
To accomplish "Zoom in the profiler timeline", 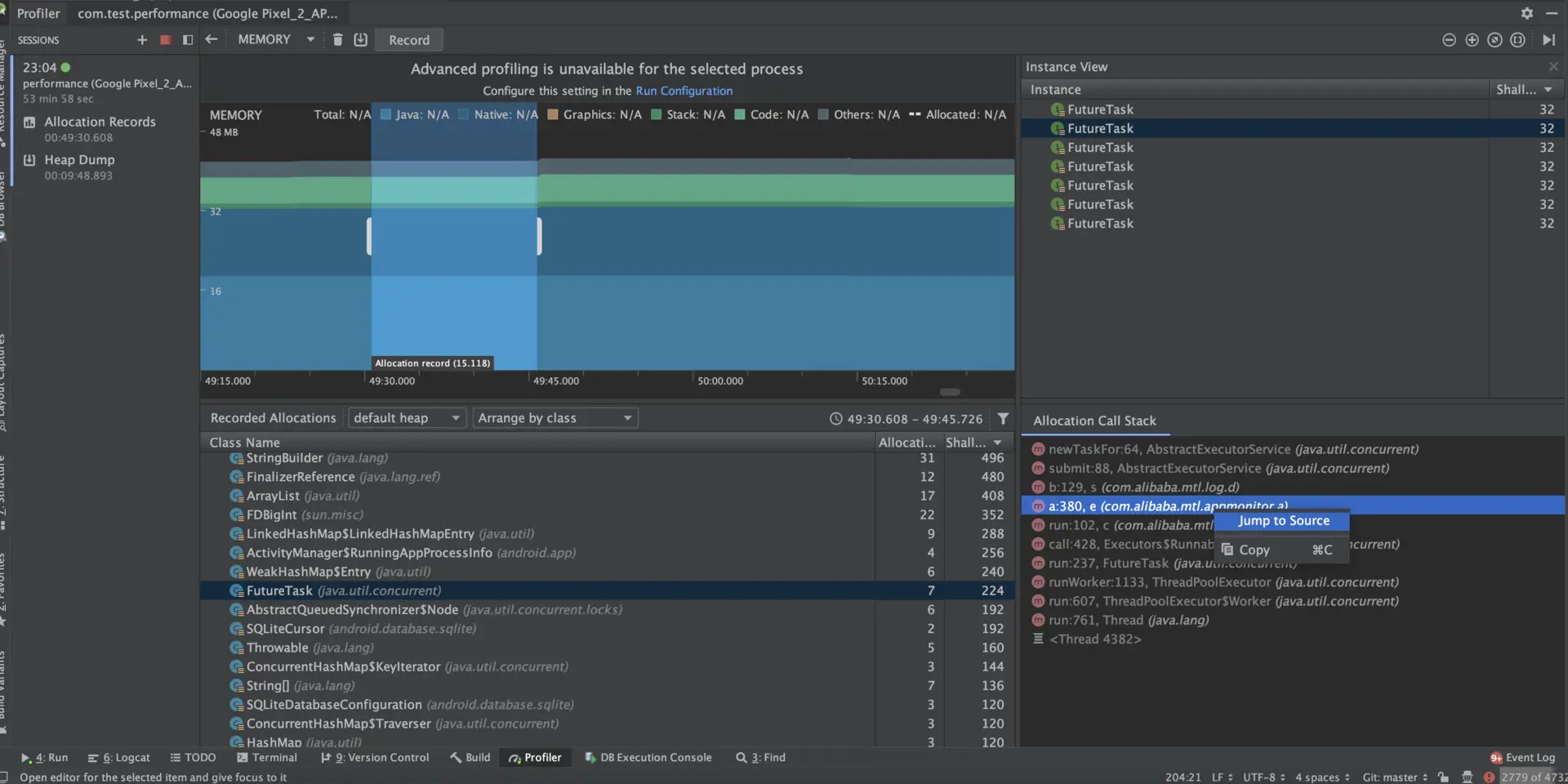I will (1472, 40).
